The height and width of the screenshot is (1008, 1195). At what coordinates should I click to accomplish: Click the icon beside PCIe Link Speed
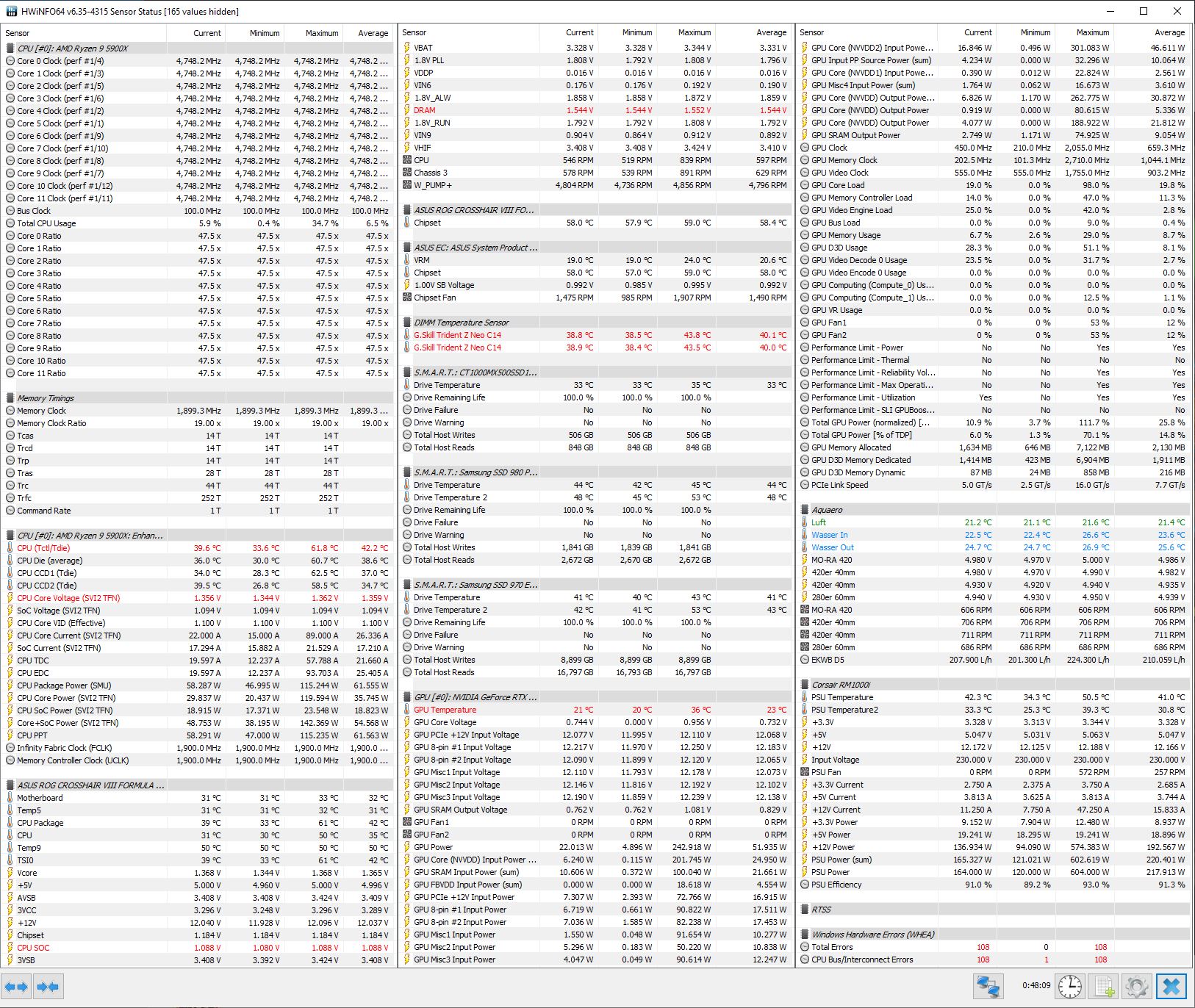805,485
